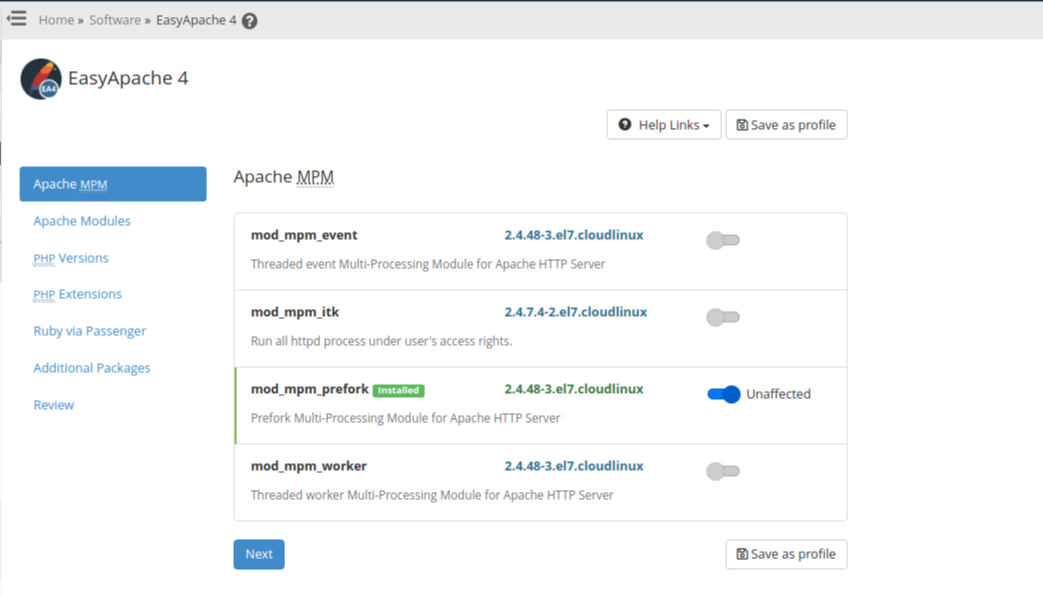
Task: Open the Additional Packages section
Action: point(92,368)
